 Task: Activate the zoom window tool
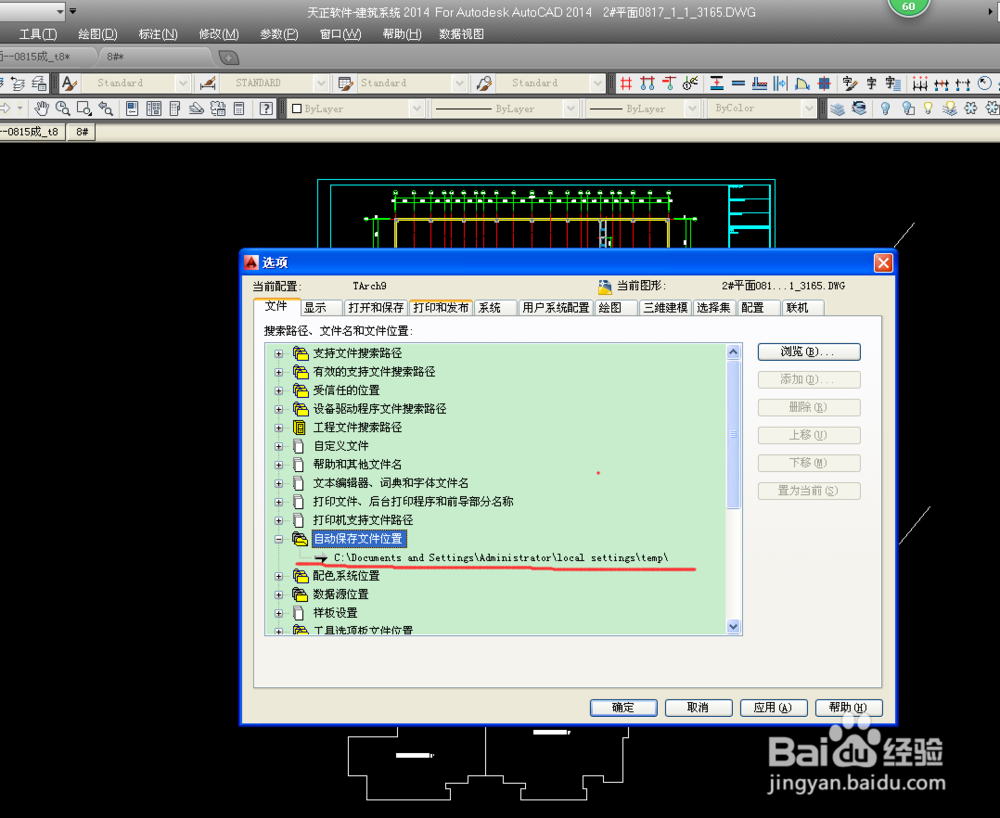click(84, 108)
